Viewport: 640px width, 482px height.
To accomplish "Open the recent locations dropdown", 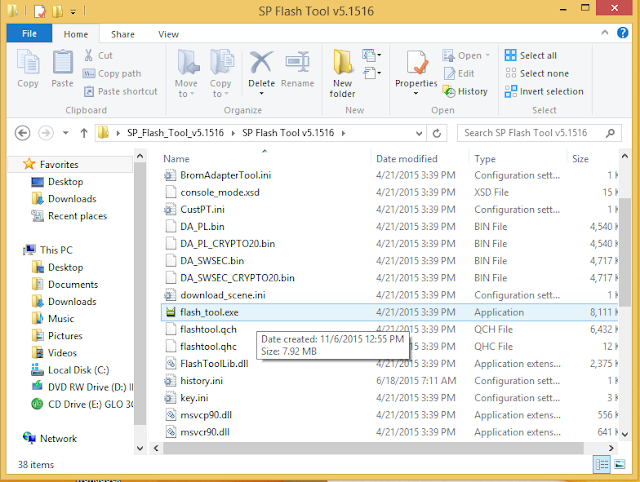I will coord(66,133).
